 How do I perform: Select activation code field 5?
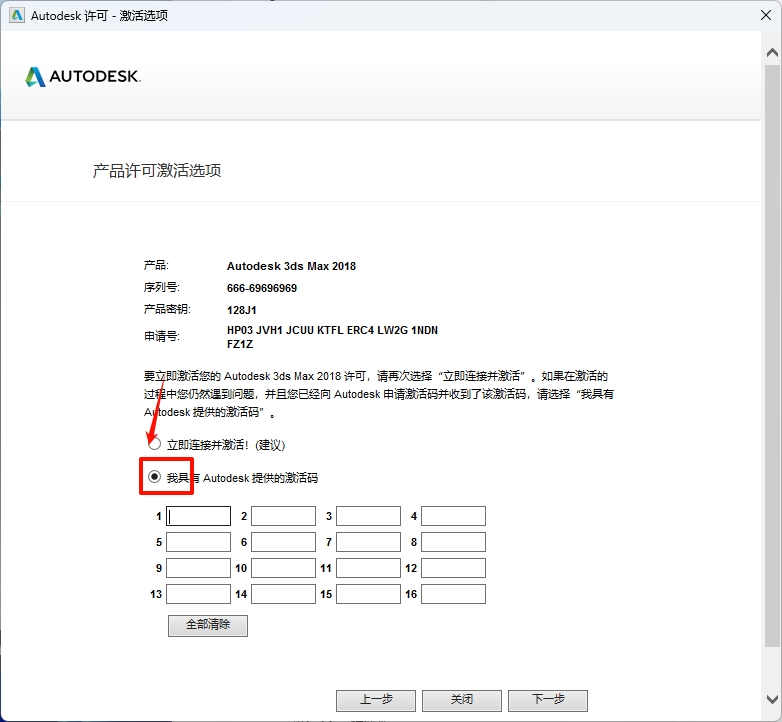coord(198,542)
